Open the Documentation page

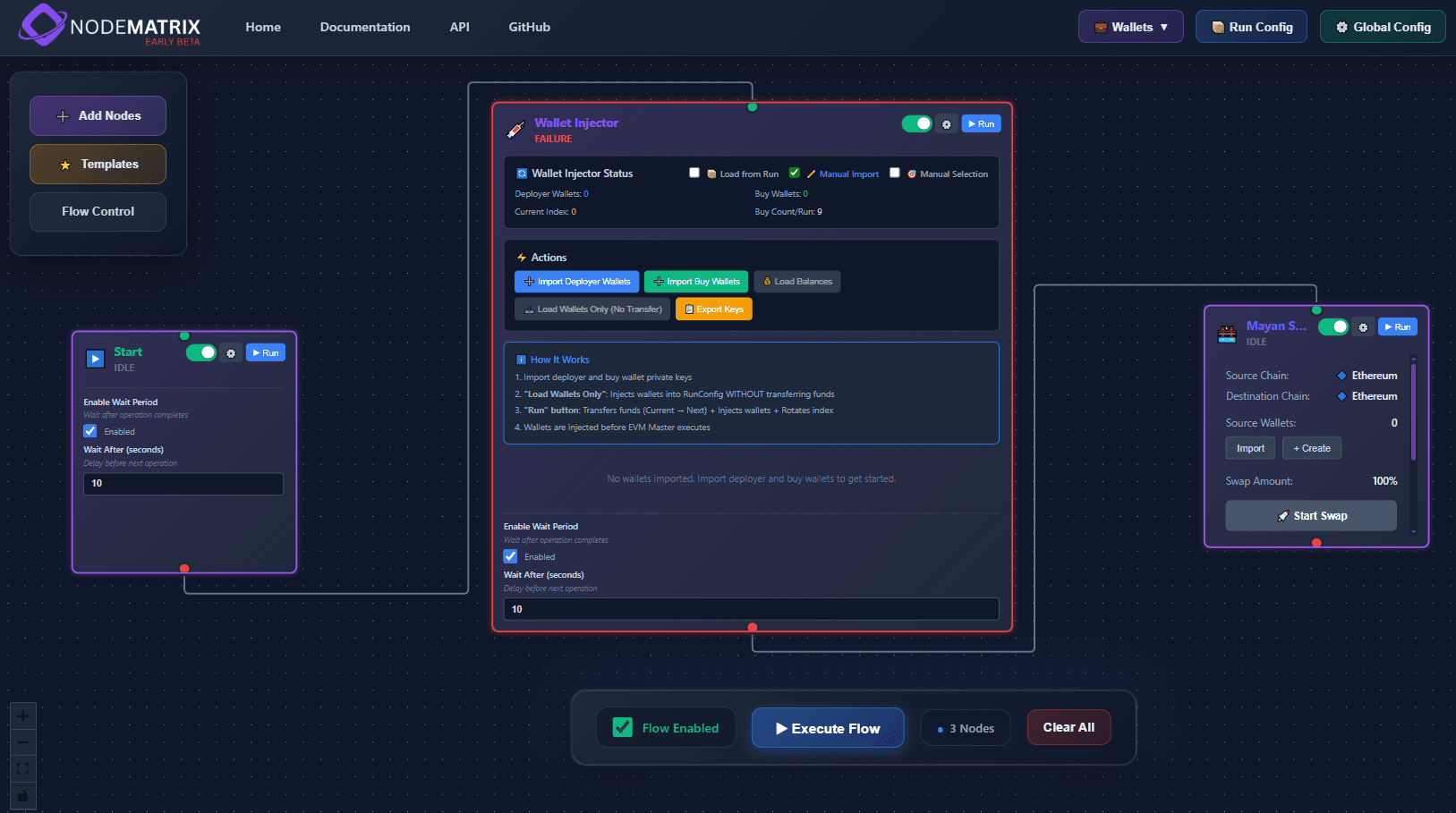(x=364, y=27)
